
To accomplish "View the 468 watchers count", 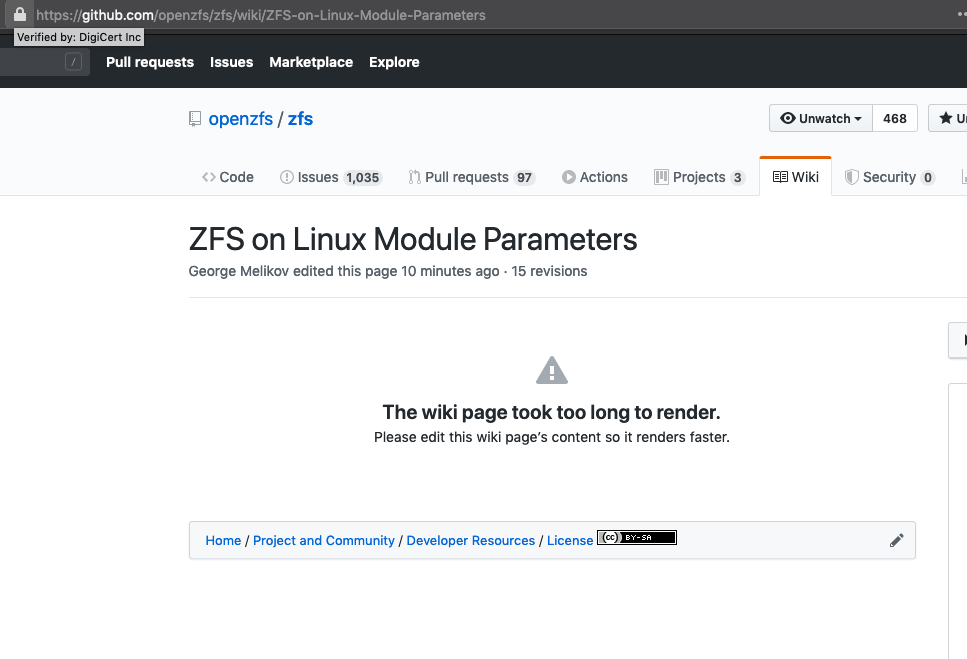I will pos(895,118).
